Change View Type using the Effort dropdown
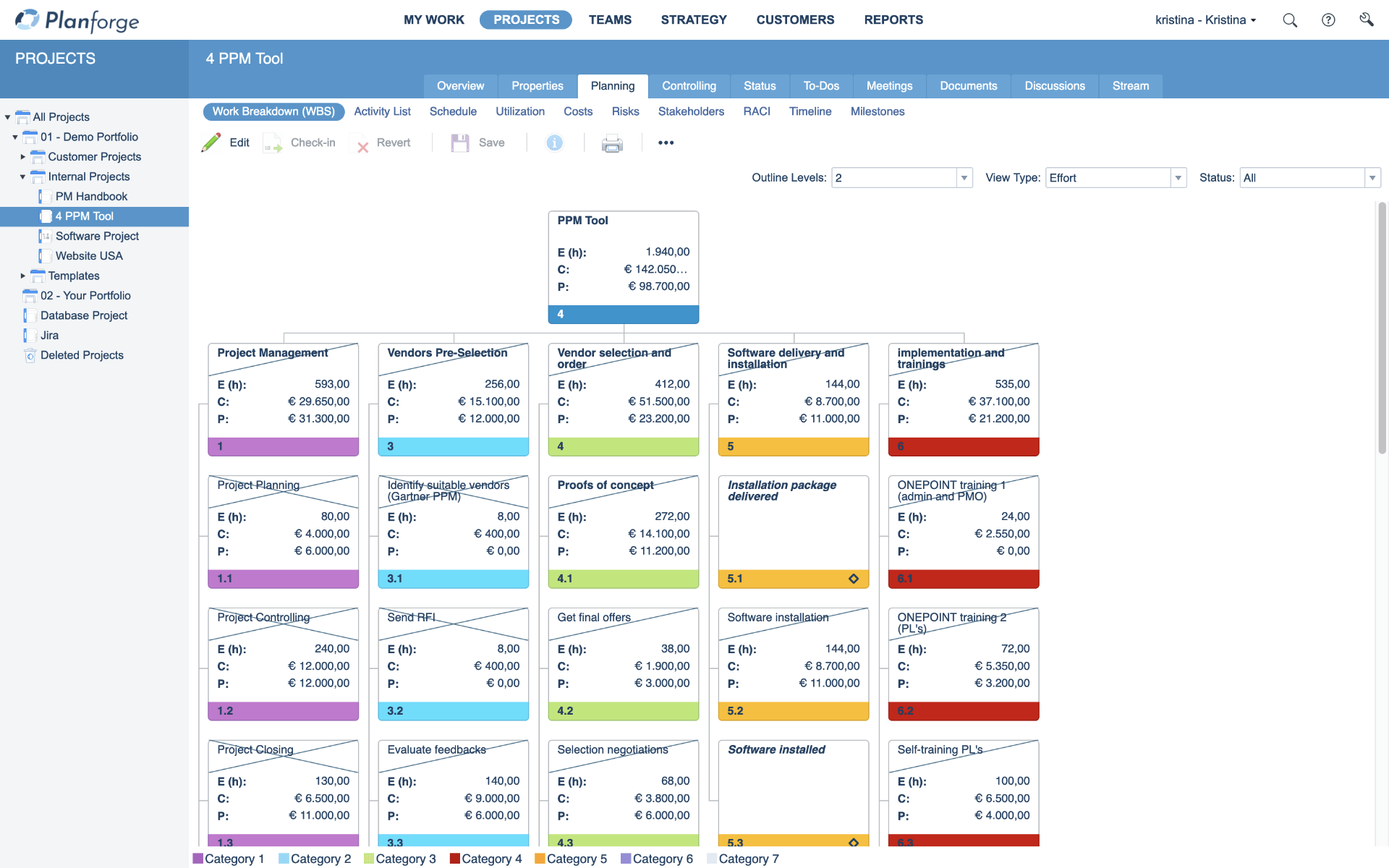This screenshot has height=868, width=1389. click(x=1178, y=177)
